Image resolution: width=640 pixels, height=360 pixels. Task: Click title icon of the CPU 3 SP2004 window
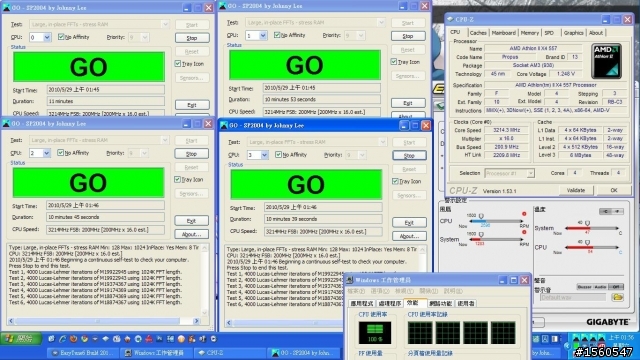click(224, 126)
